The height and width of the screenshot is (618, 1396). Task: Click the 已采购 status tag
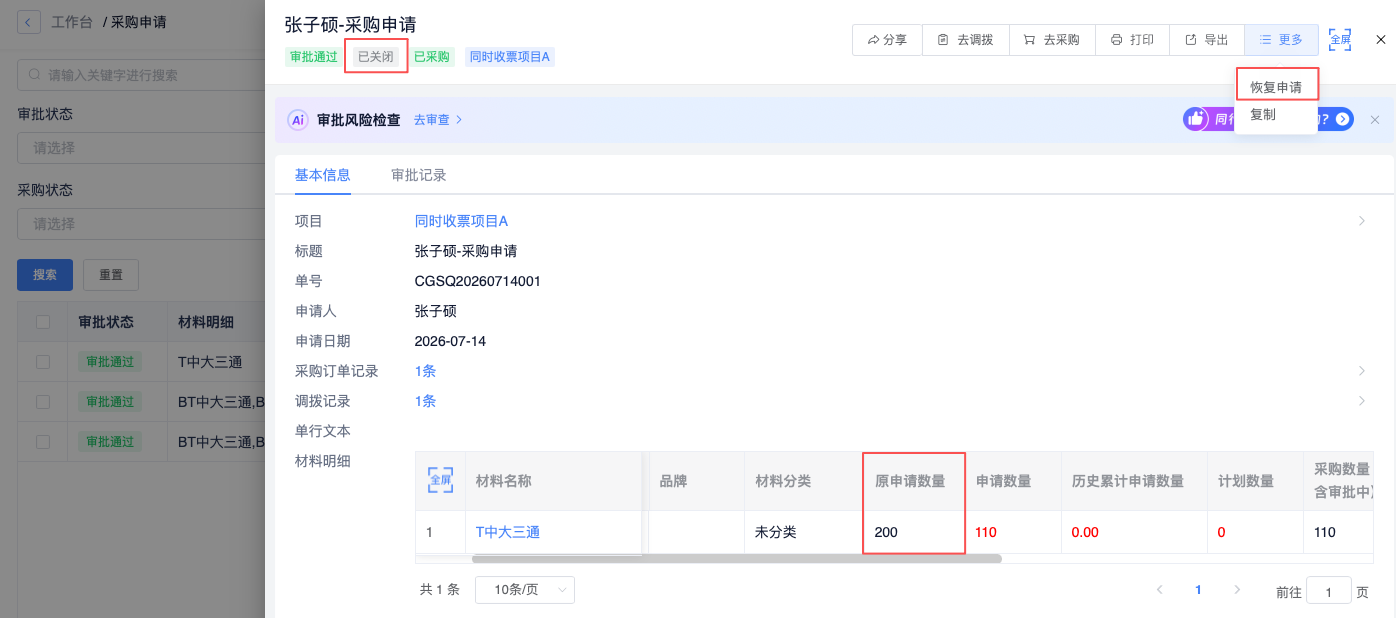coord(432,57)
